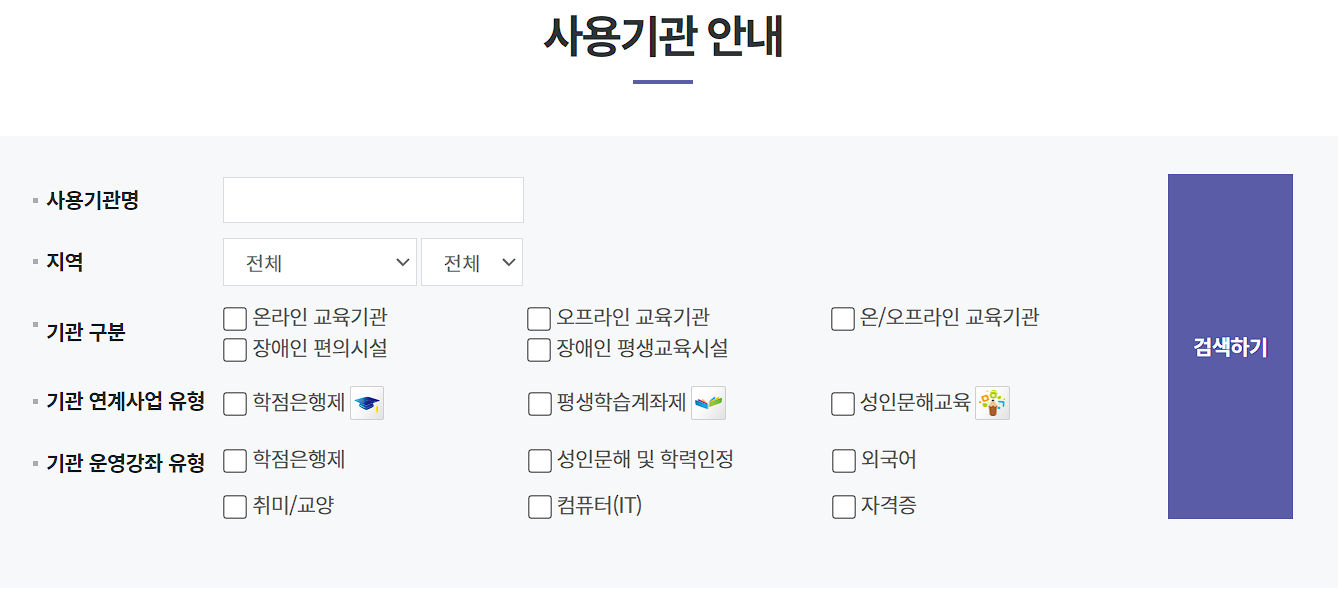Click the graduation cap icon beside 학점은행제
The image size is (1341, 589).
(x=366, y=403)
